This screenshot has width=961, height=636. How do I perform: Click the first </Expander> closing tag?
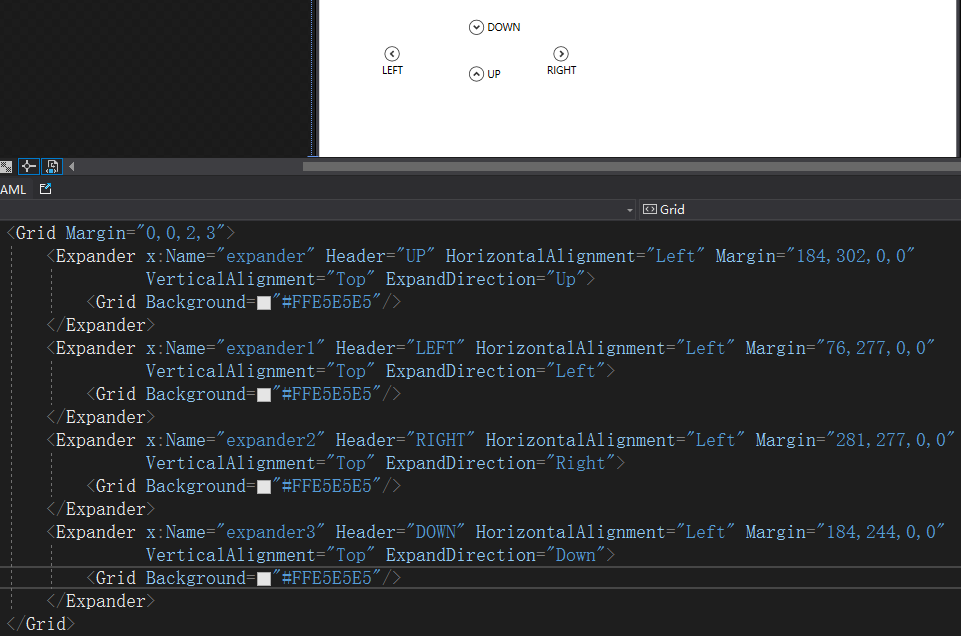coord(101,325)
